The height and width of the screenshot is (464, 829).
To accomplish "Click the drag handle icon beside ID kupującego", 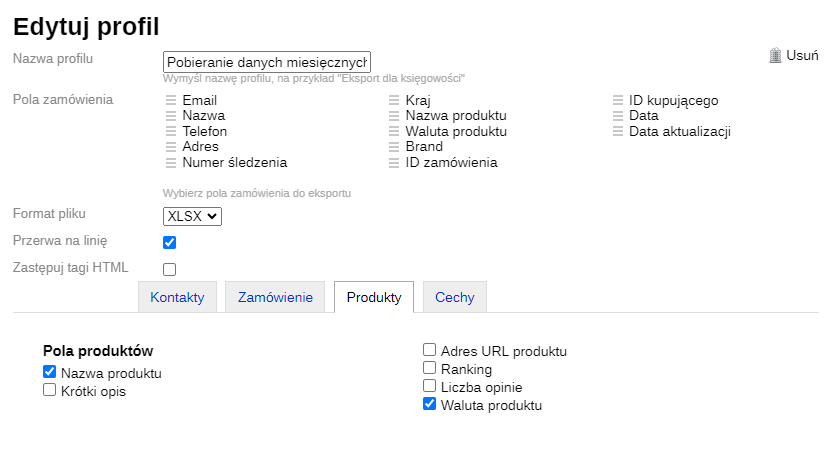I will point(618,101).
